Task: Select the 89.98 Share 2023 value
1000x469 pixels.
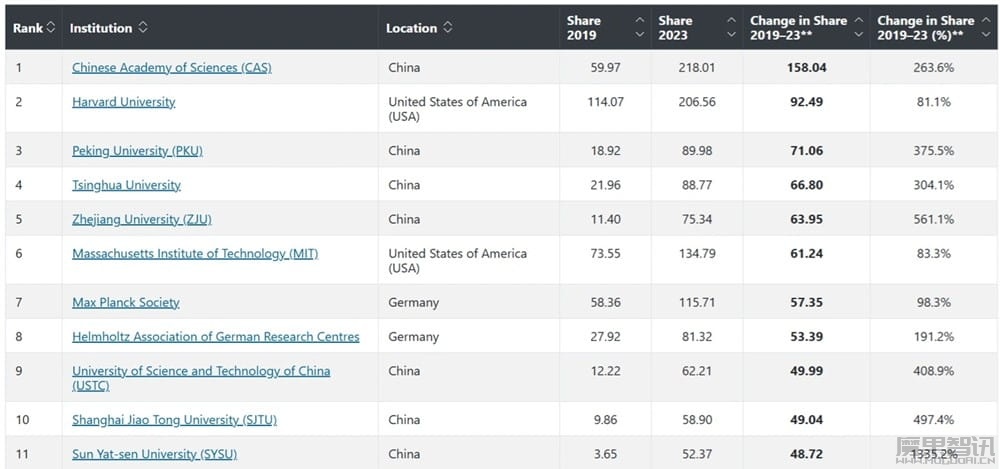Action: 697,151
